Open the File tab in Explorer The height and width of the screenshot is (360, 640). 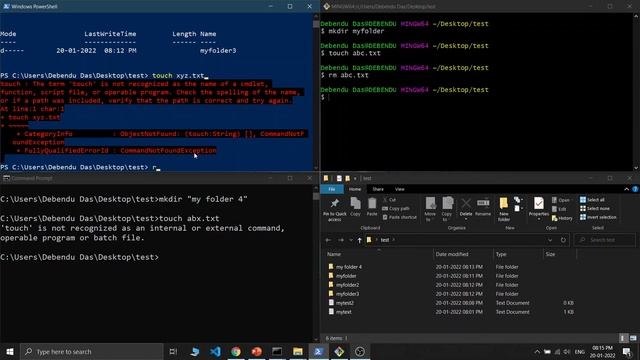(332, 189)
